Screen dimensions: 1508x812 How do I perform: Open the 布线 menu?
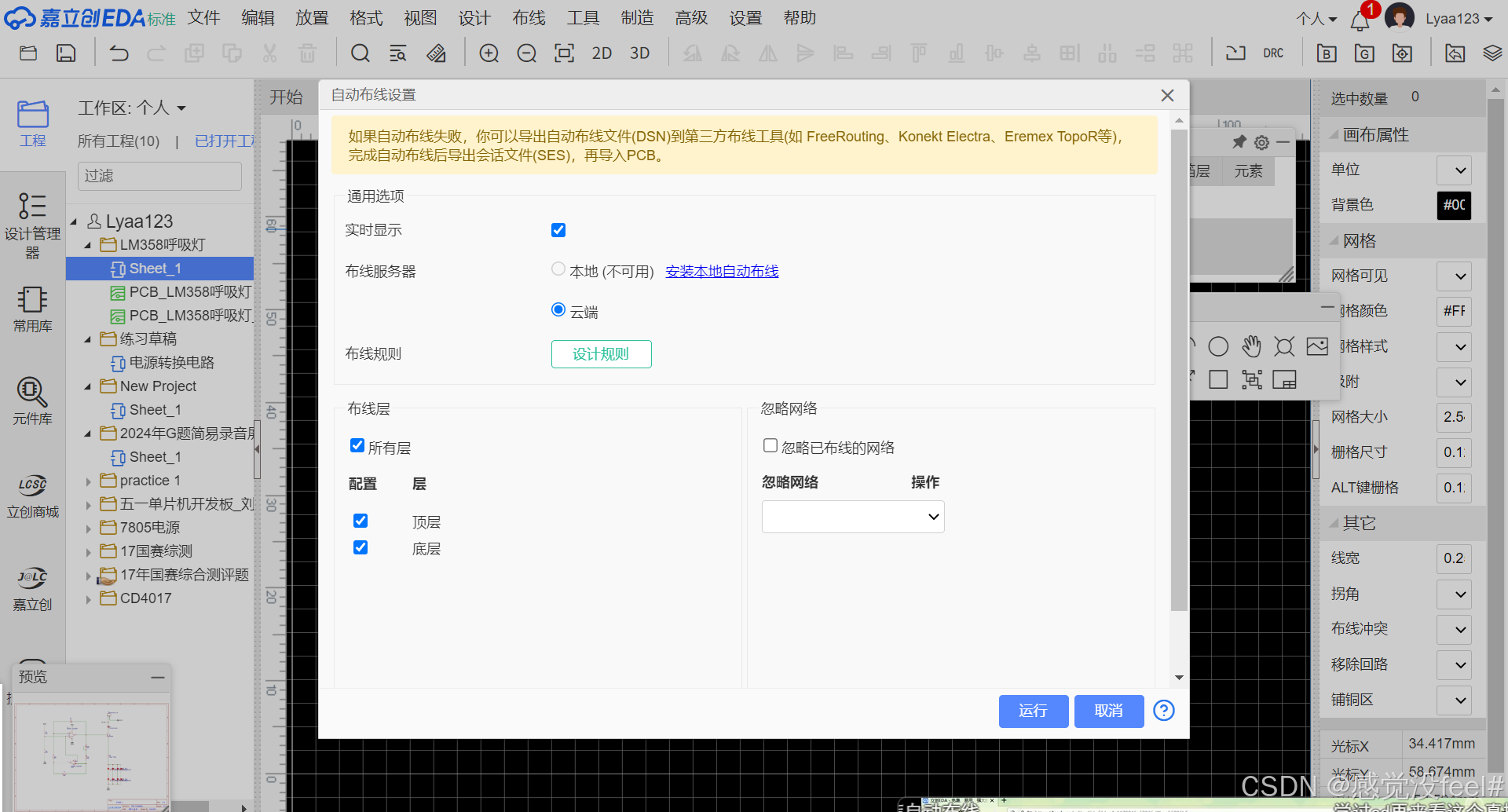coord(529,17)
